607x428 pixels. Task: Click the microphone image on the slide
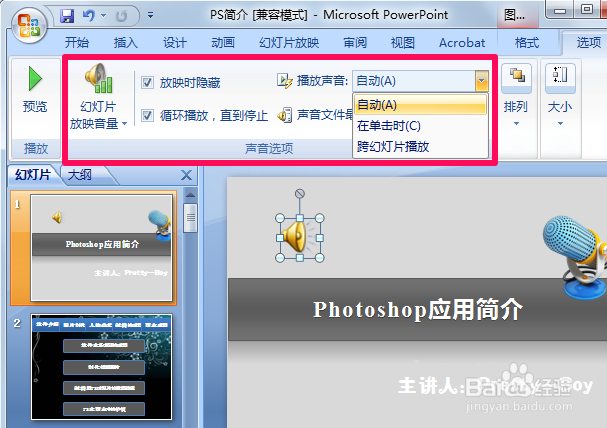[575, 257]
